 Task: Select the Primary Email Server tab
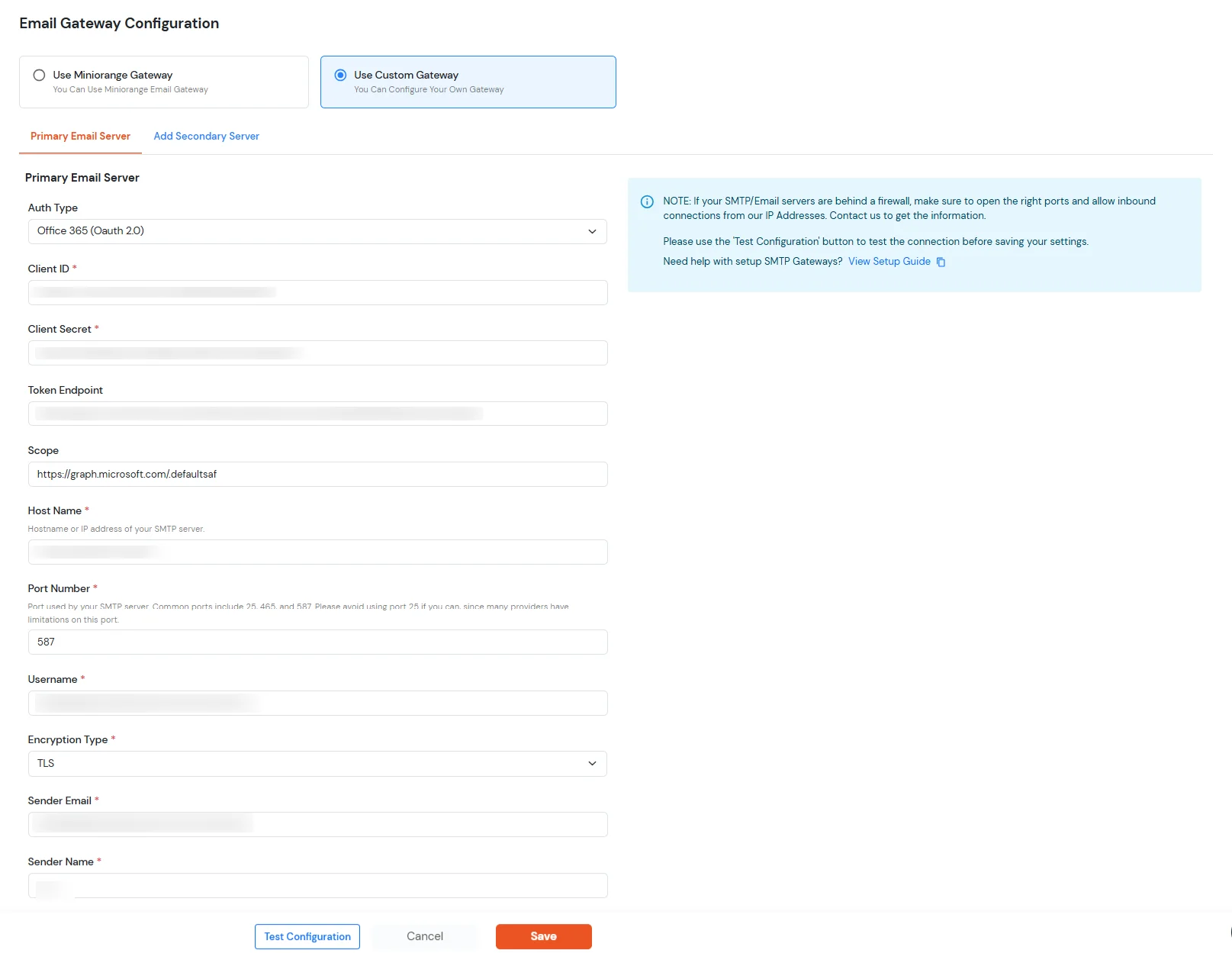(x=79, y=136)
